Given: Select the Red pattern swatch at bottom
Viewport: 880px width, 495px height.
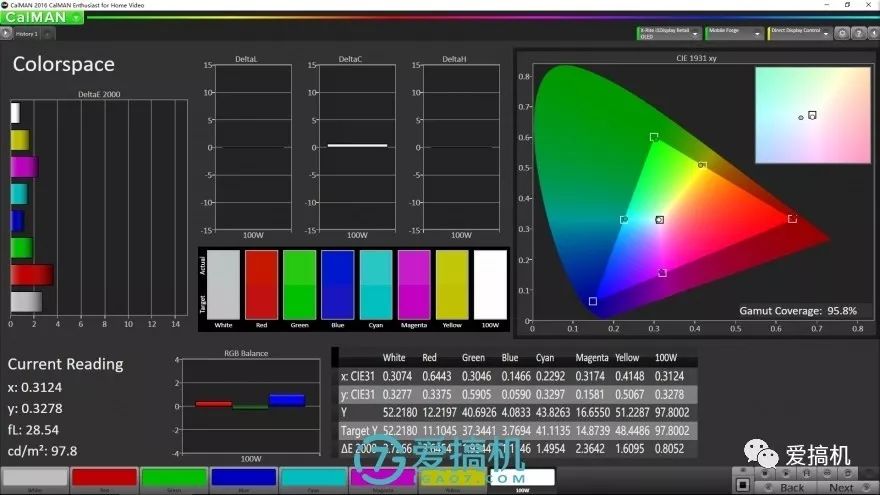Looking at the screenshot, I should (x=104, y=478).
